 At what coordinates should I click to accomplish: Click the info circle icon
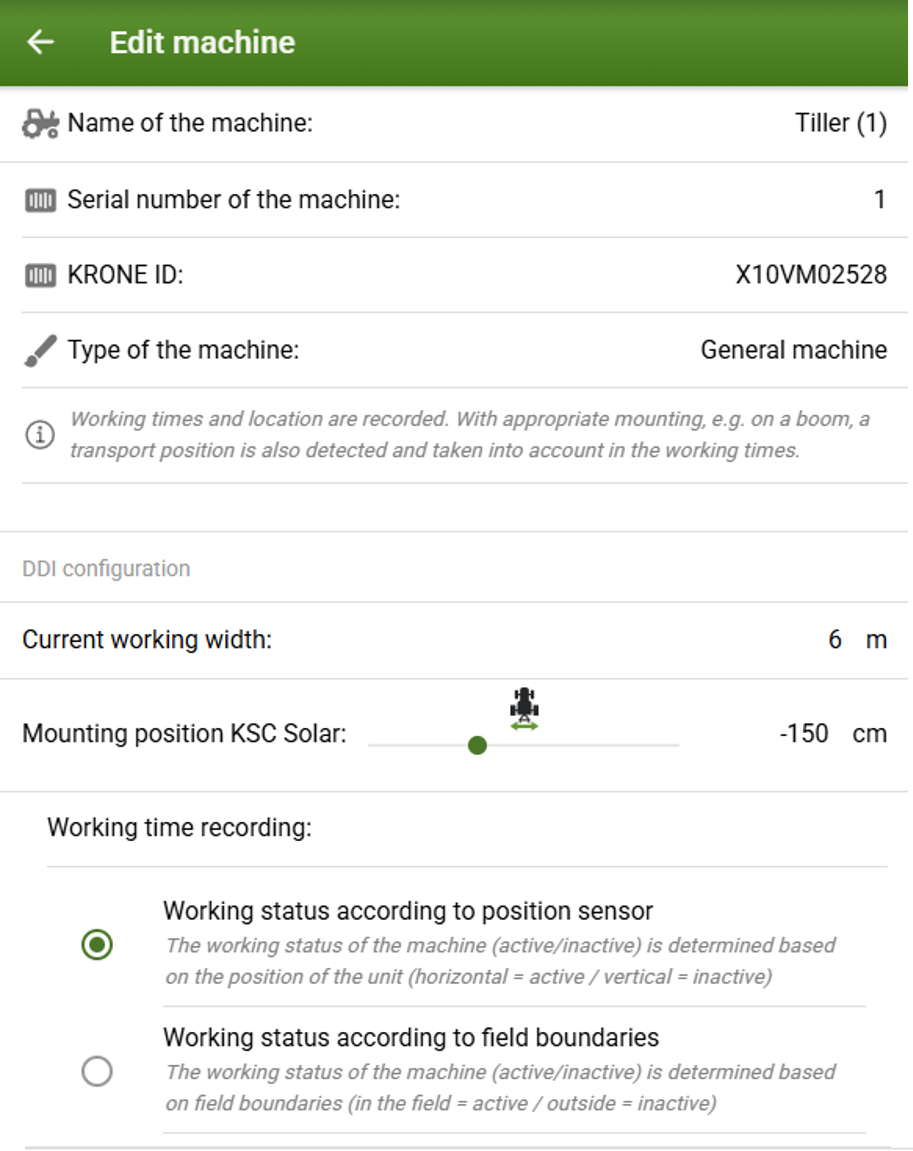coord(39,435)
